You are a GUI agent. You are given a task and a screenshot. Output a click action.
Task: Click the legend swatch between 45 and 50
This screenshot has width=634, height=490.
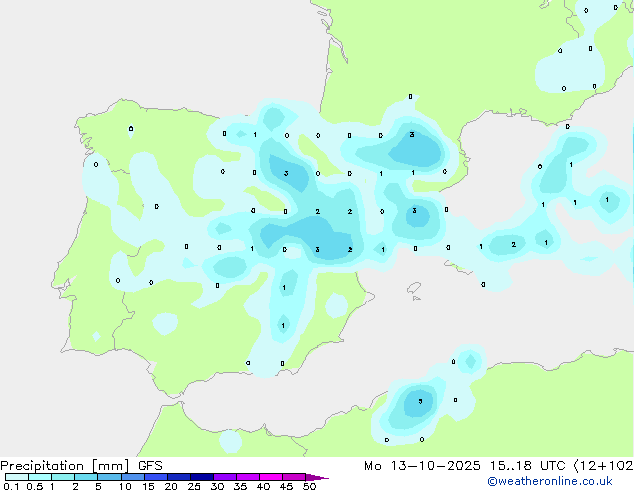click(x=294, y=477)
